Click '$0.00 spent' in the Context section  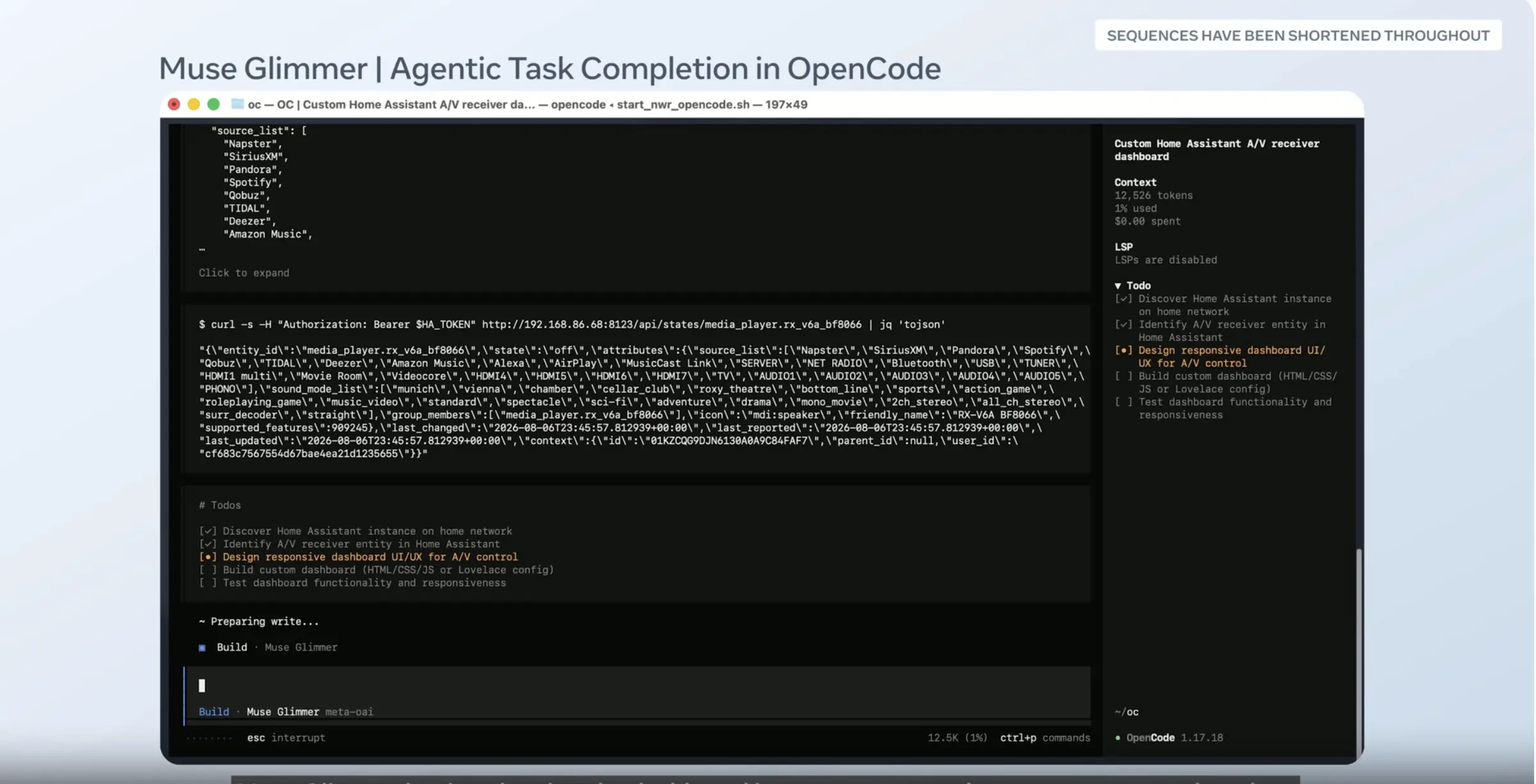pos(1147,221)
